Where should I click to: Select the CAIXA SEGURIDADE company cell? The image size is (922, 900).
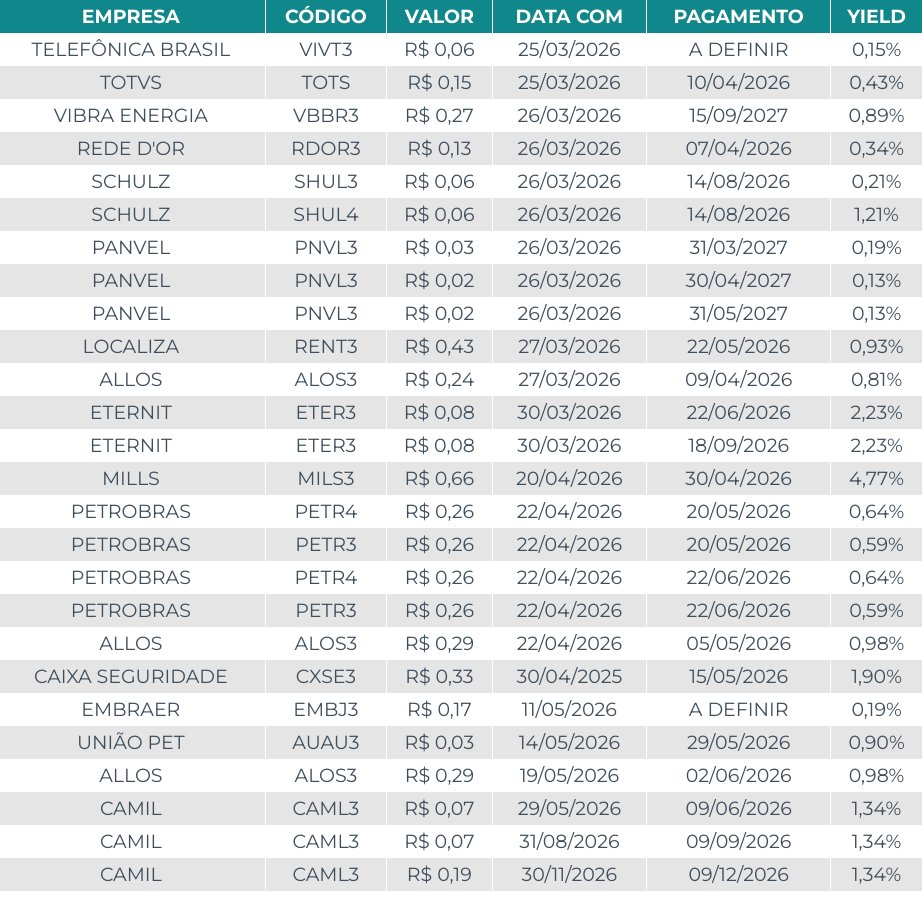131,676
